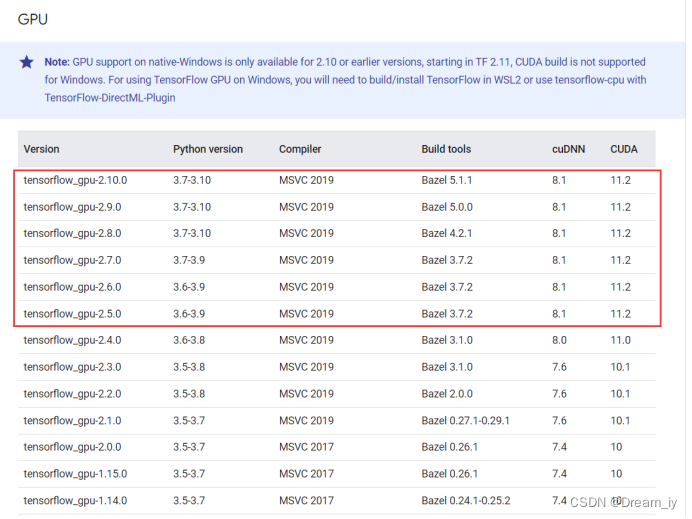Viewport: 692px width, 519px height.
Task: Click the Build tools column header
Action: pos(446,149)
